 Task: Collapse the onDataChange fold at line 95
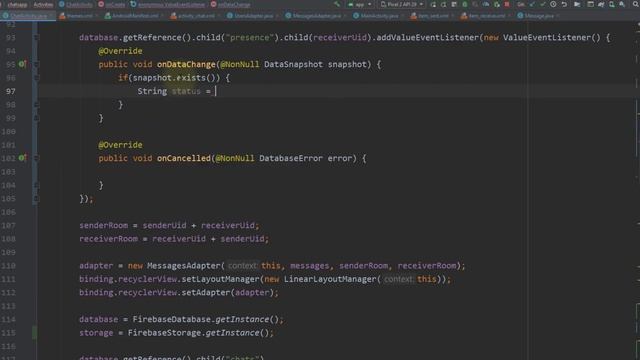point(36,64)
